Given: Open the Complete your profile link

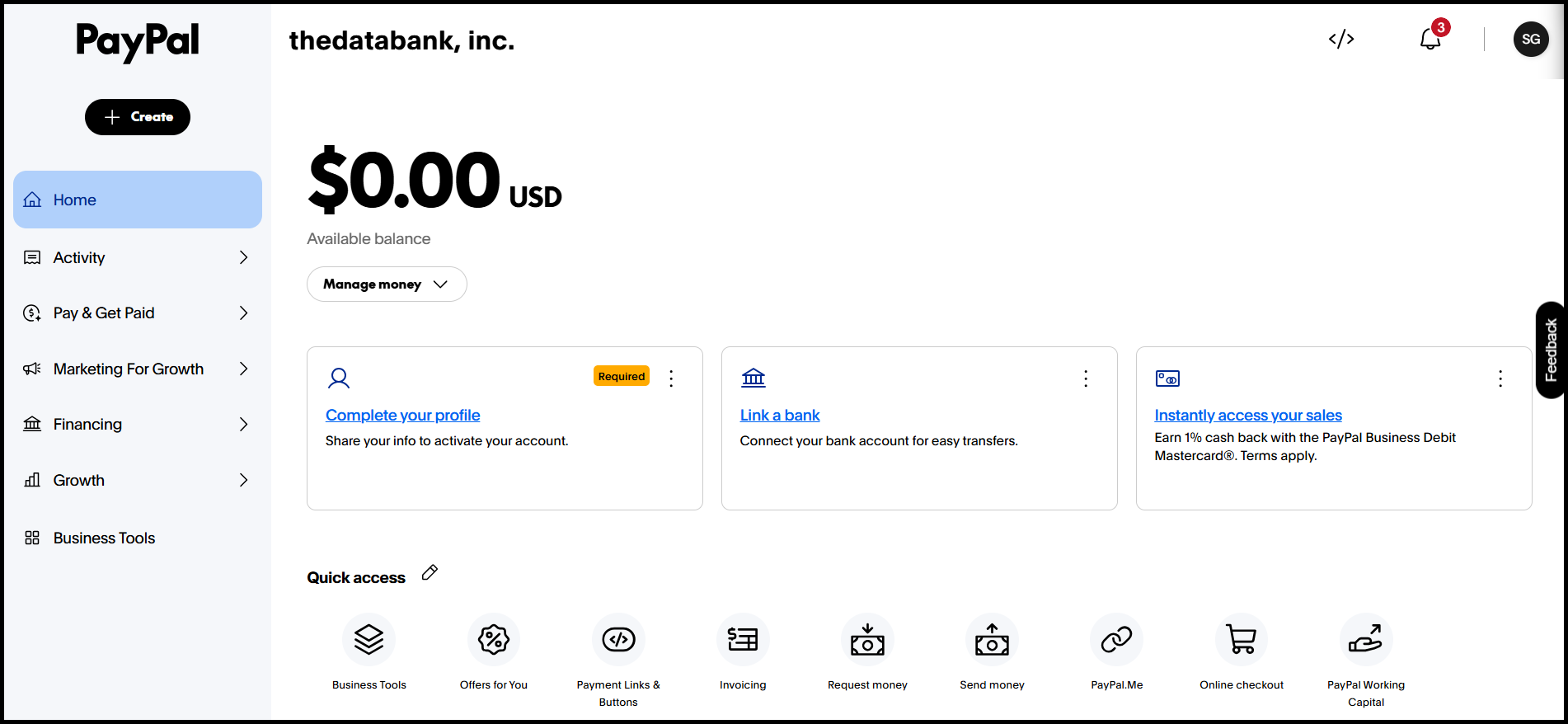Looking at the screenshot, I should tap(402, 415).
